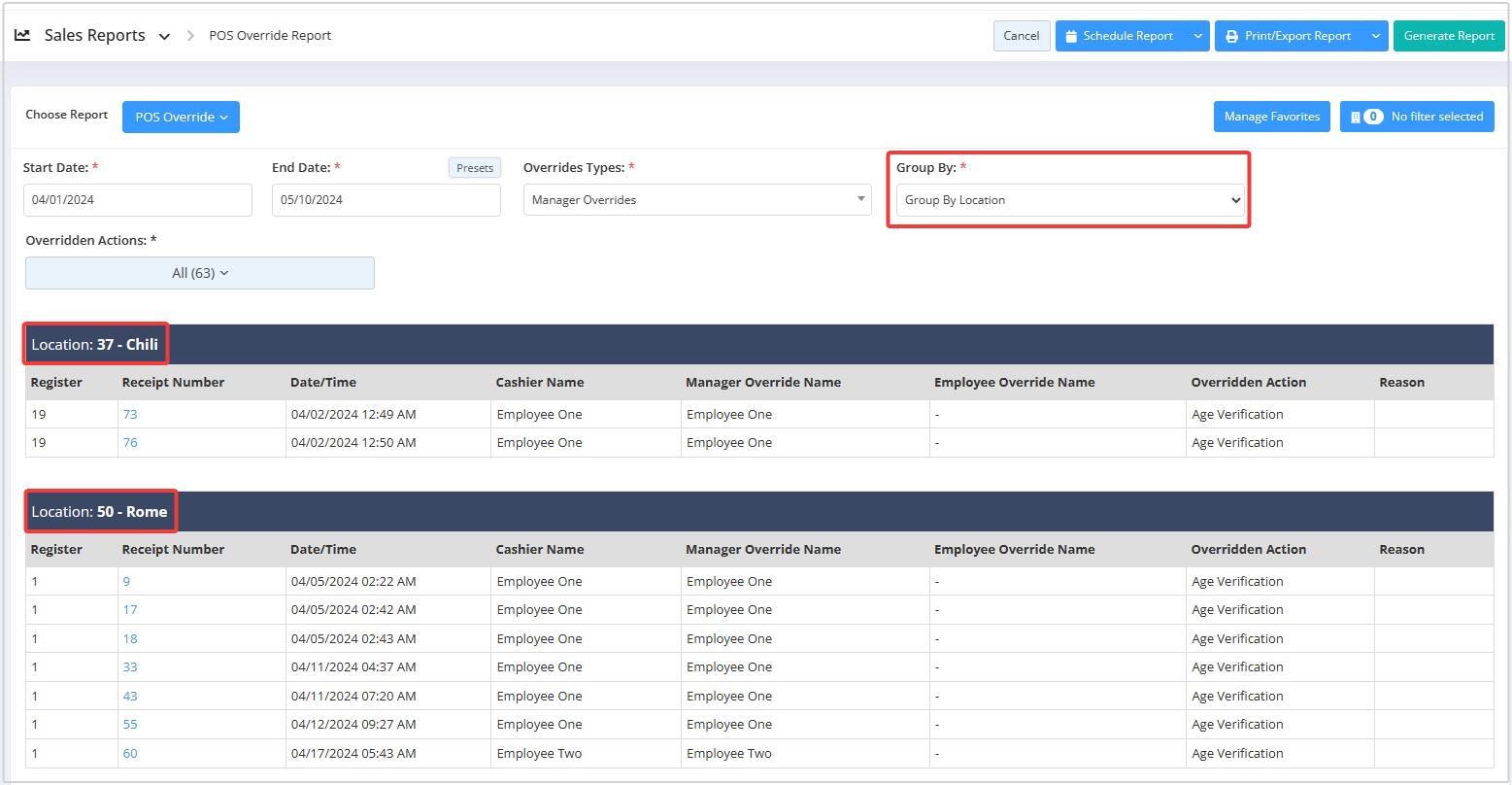1512x785 pixels.
Task: Expand the Sales Reports chevron menu
Action: (x=164, y=36)
